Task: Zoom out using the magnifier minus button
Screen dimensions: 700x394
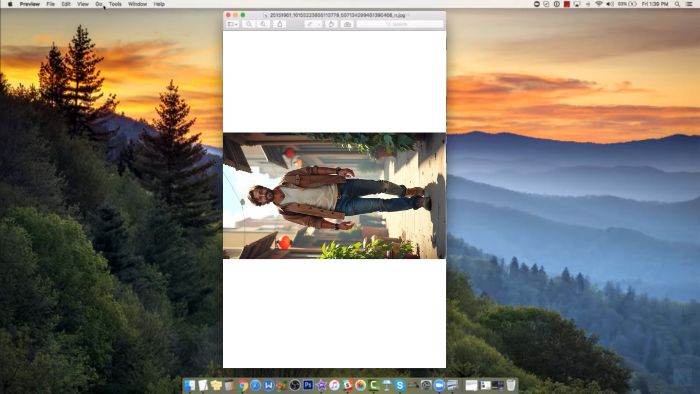Action: [x=249, y=24]
